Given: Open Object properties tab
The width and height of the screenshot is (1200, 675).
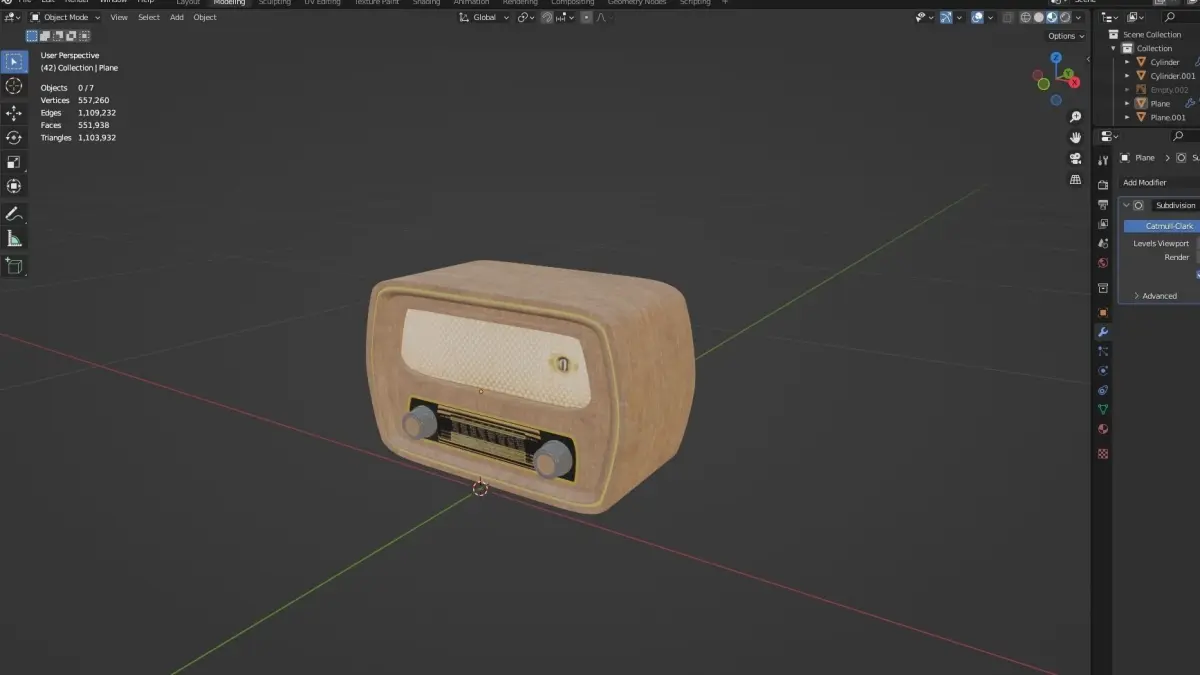Looking at the screenshot, I should tap(1103, 313).
